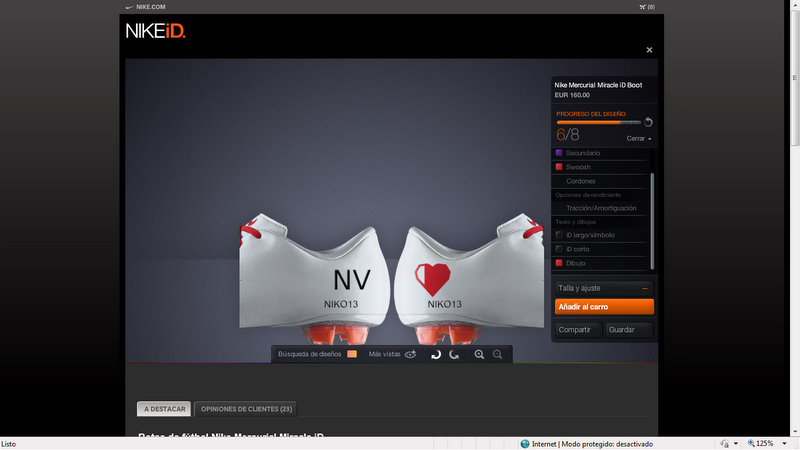Reset design with the circular arrow icon
This screenshot has height=450, width=800.
coord(648,122)
